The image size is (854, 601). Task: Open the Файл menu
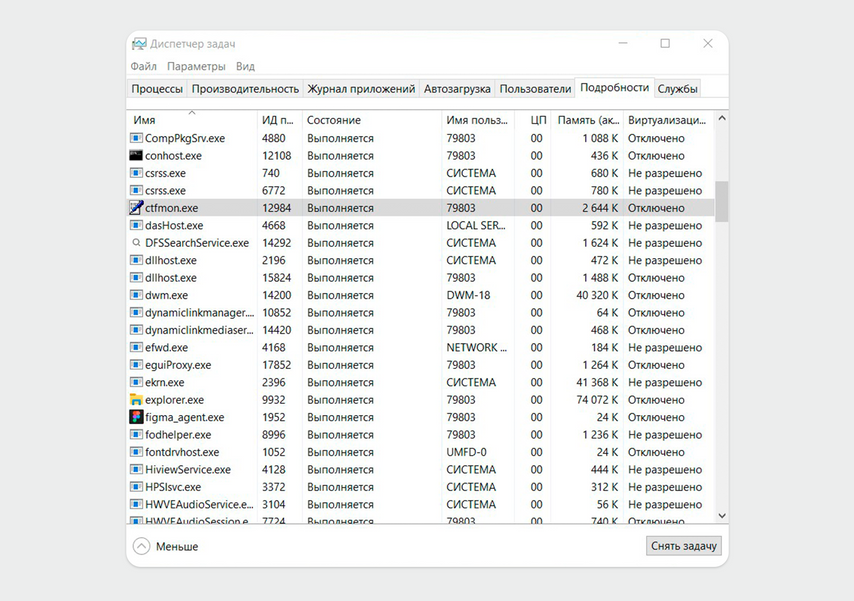[143, 66]
